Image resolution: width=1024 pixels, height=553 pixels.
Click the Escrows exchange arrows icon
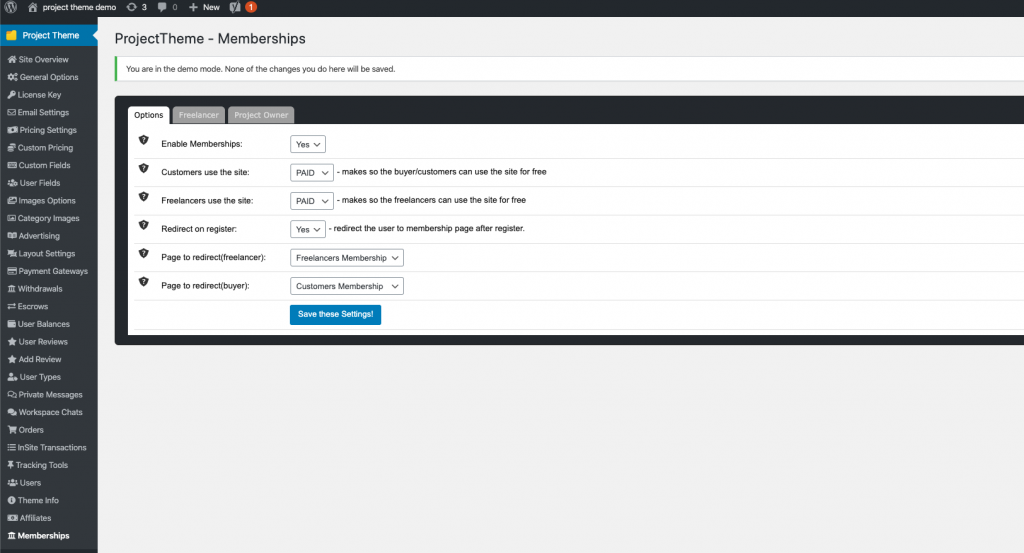click(x=11, y=306)
